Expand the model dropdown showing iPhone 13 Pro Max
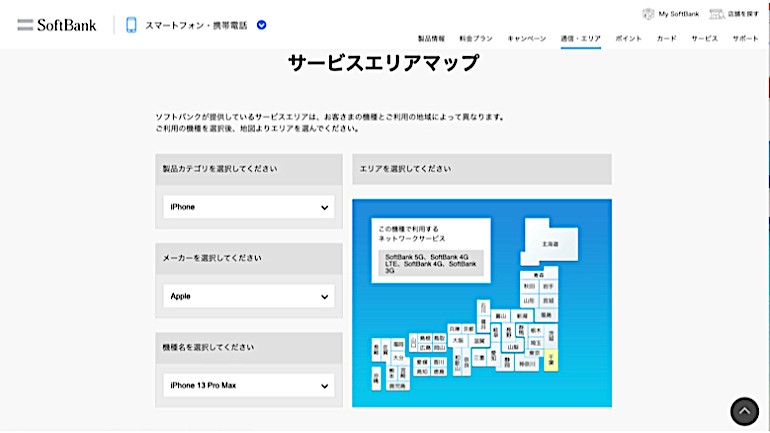Viewport: 770px width, 433px height. point(248,386)
